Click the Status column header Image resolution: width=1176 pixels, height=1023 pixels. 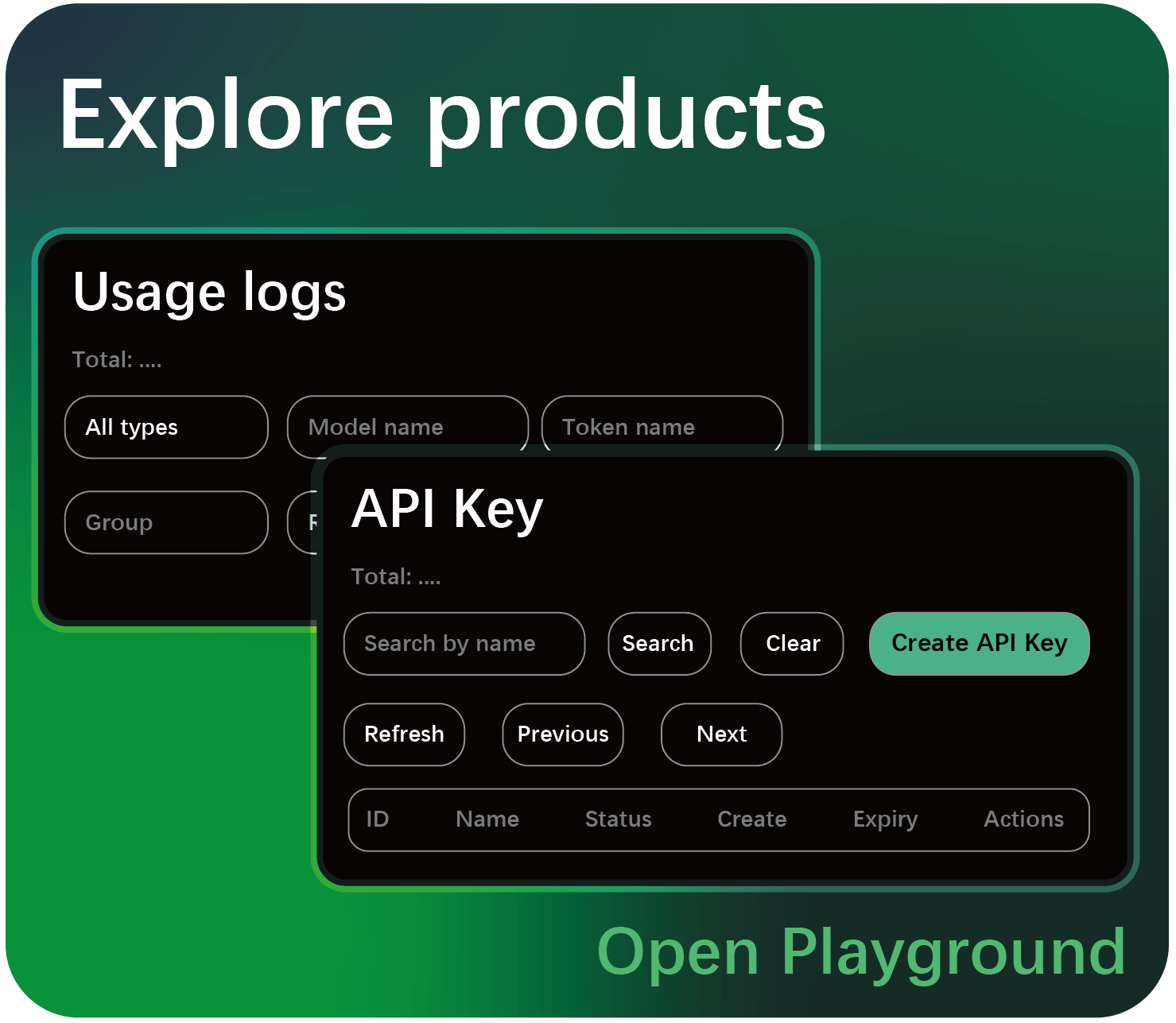(619, 820)
